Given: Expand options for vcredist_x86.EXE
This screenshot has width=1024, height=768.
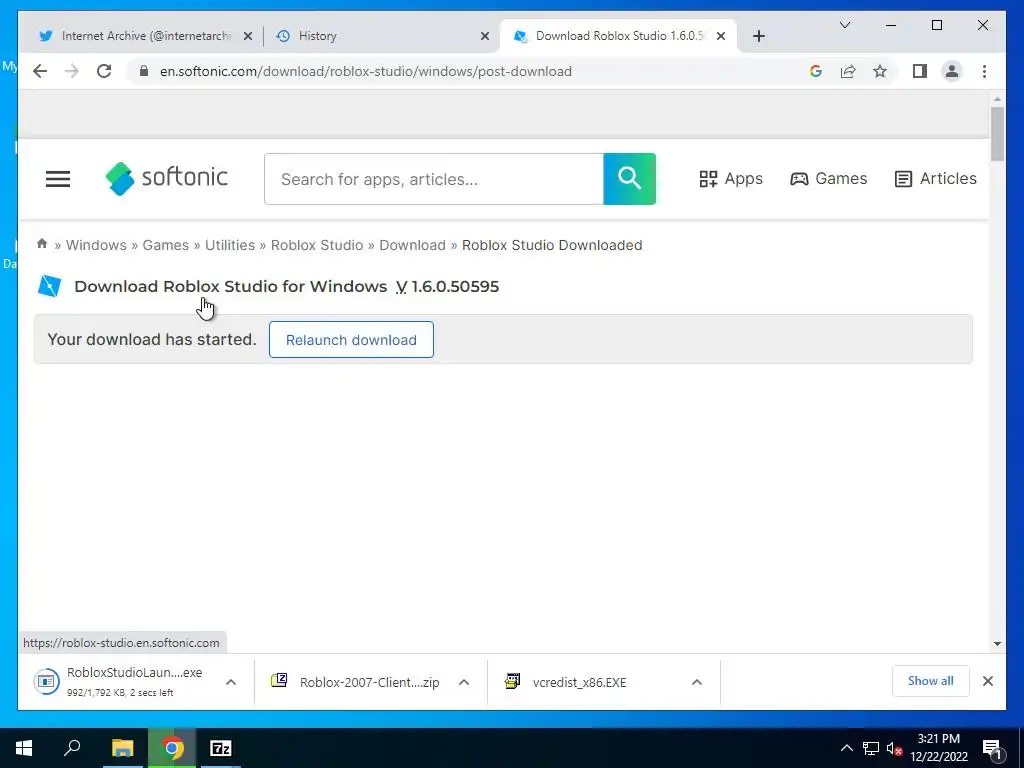Looking at the screenshot, I should tap(697, 682).
